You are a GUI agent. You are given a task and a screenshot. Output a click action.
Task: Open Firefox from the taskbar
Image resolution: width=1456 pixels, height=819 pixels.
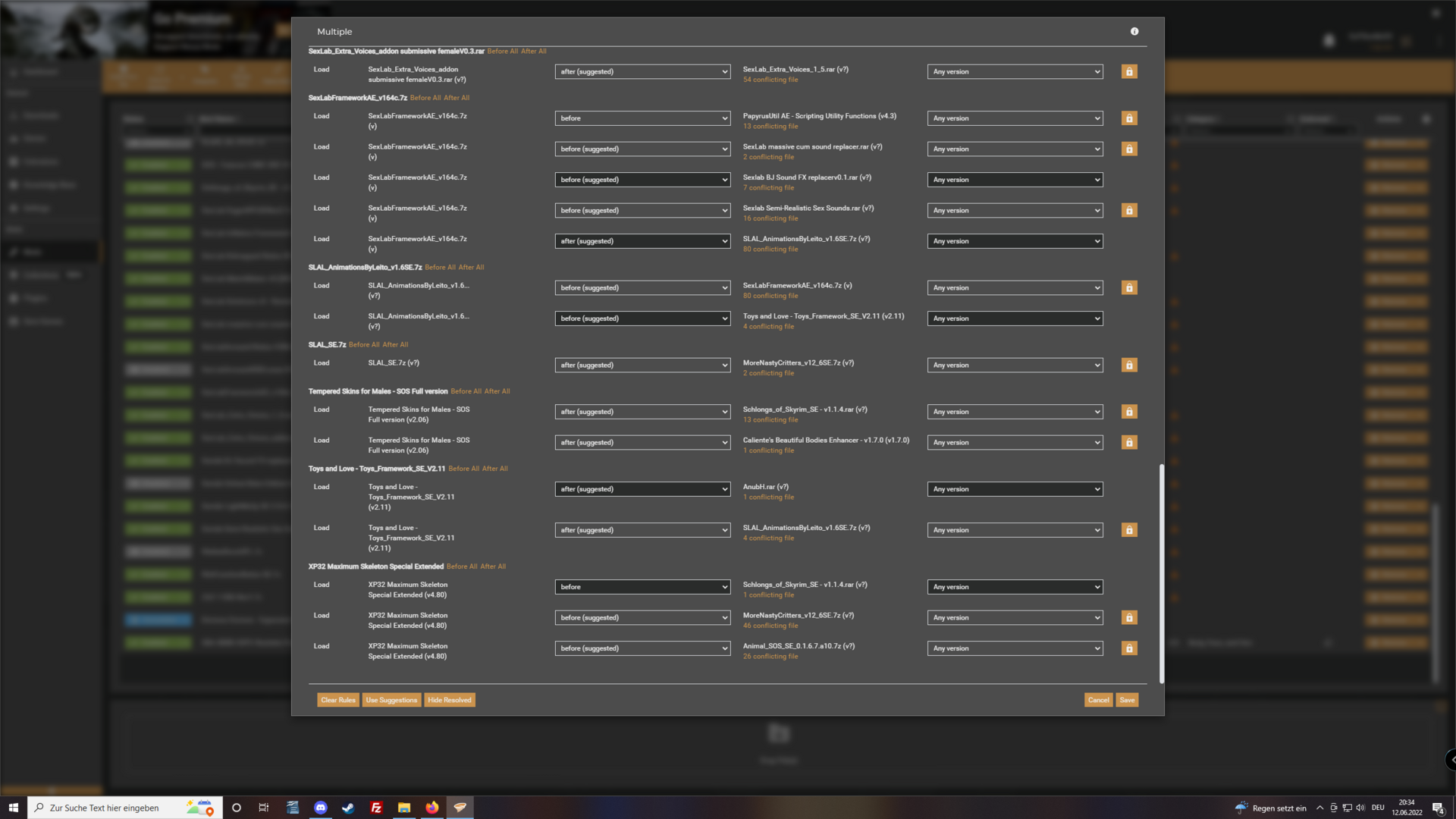point(432,808)
